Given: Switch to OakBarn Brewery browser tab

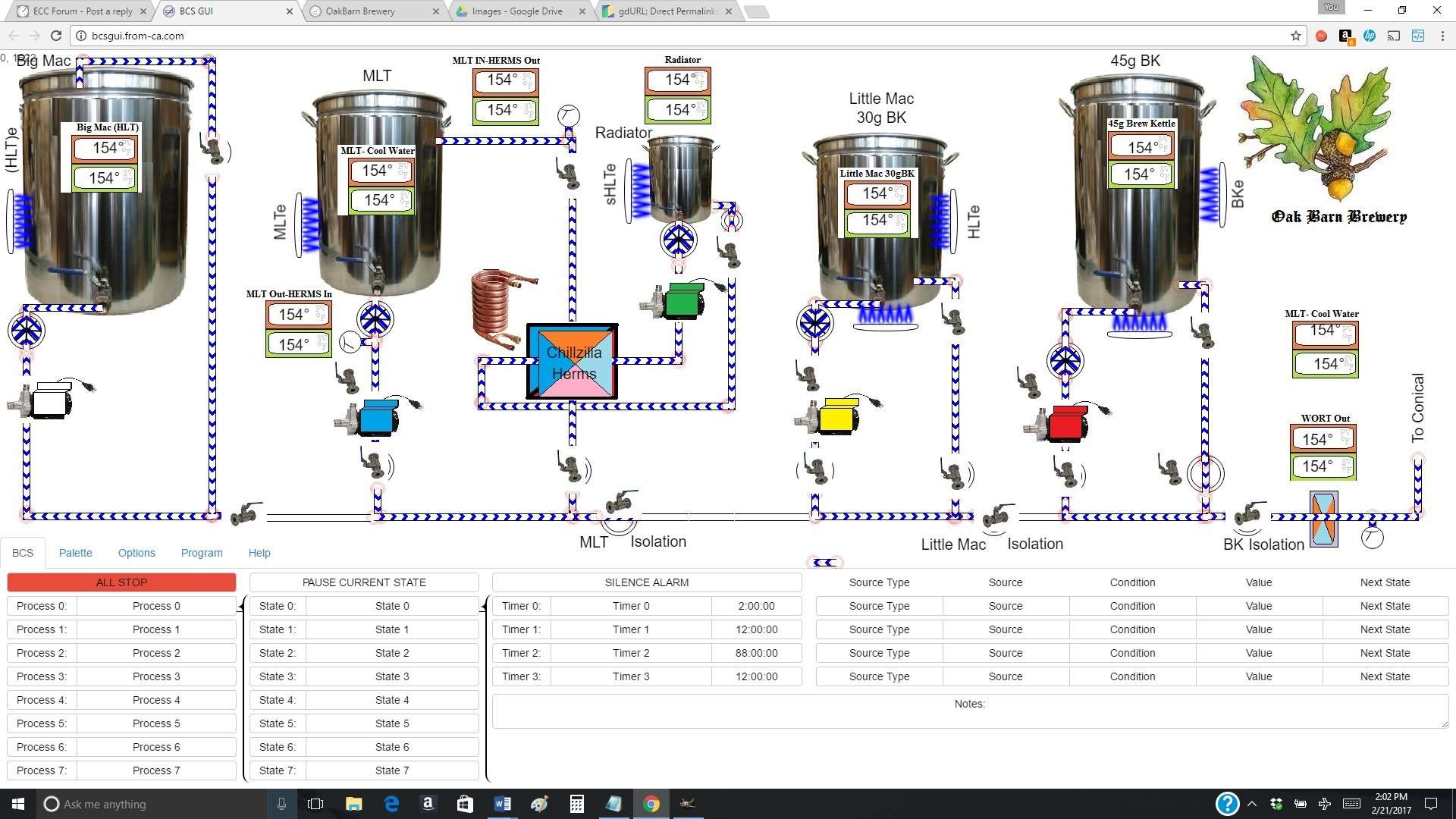Looking at the screenshot, I should pos(373,11).
